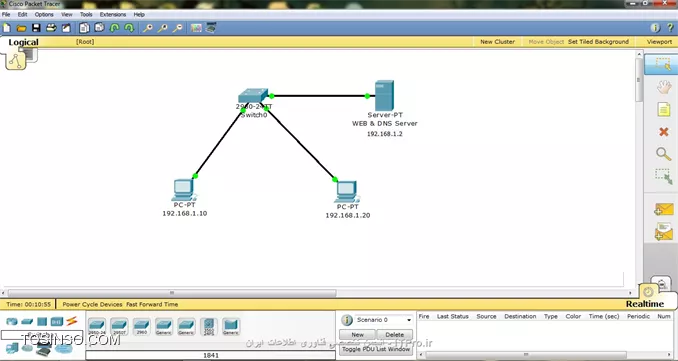Click the green Redo arrow
Screen dimensions: 678x361
[x=129, y=28]
